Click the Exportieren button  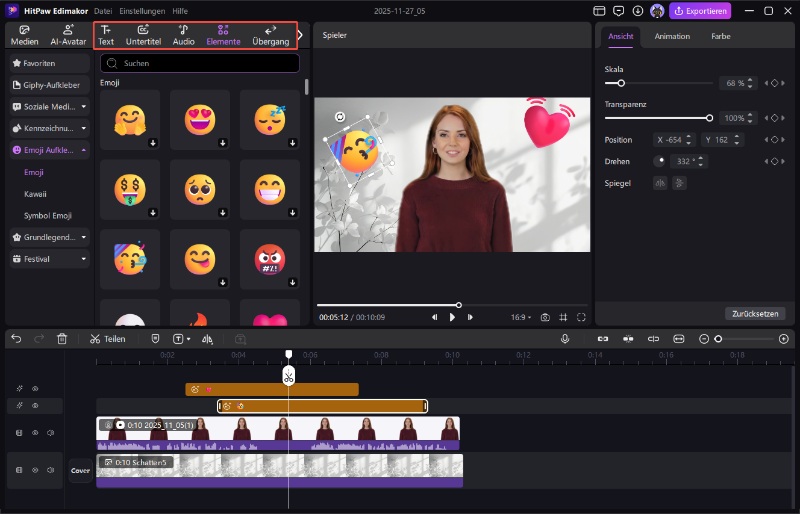coord(700,11)
